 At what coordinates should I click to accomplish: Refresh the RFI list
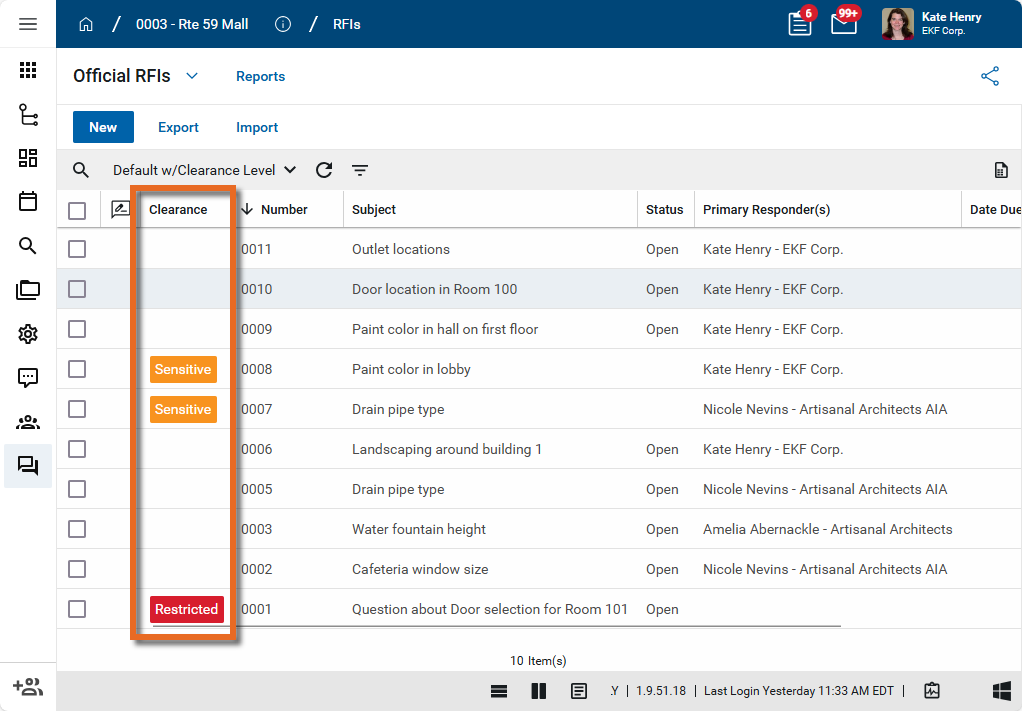pos(324,170)
